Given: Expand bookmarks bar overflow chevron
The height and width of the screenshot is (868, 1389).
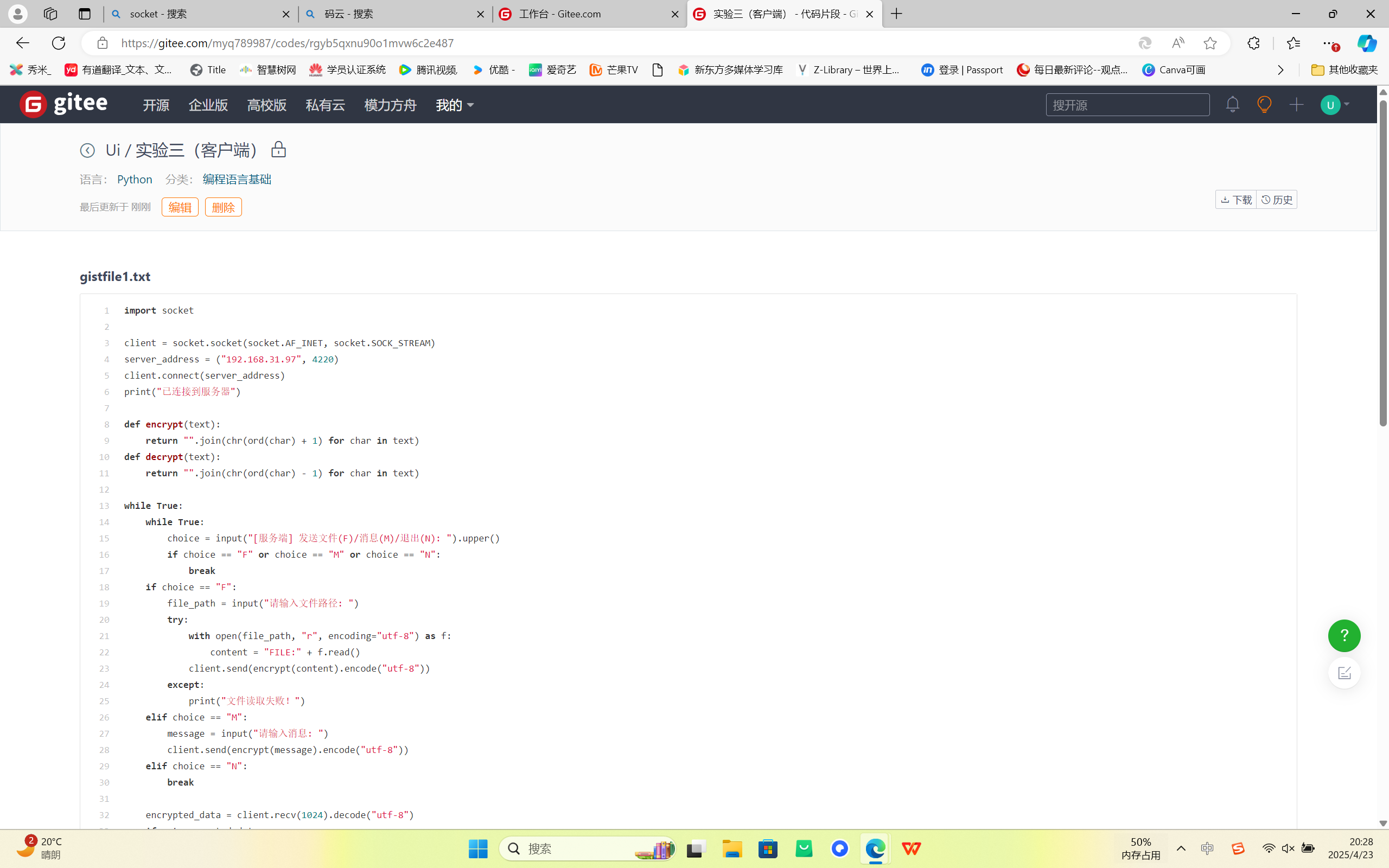Looking at the screenshot, I should 1280,70.
